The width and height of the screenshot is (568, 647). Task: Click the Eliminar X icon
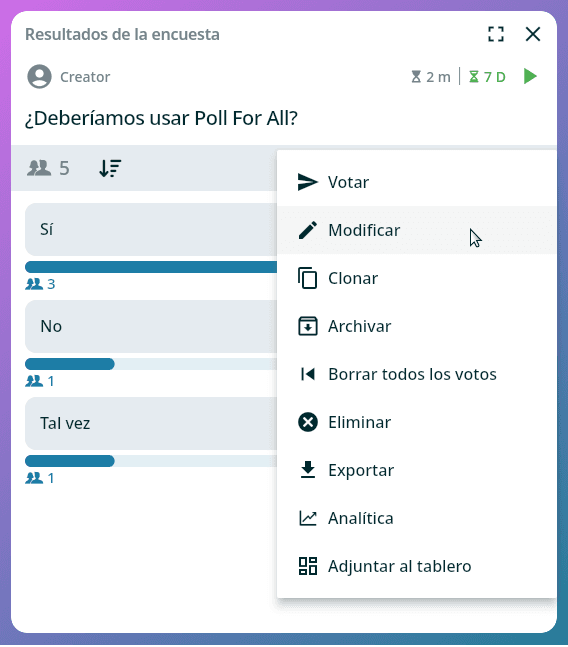click(x=308, y=422)
